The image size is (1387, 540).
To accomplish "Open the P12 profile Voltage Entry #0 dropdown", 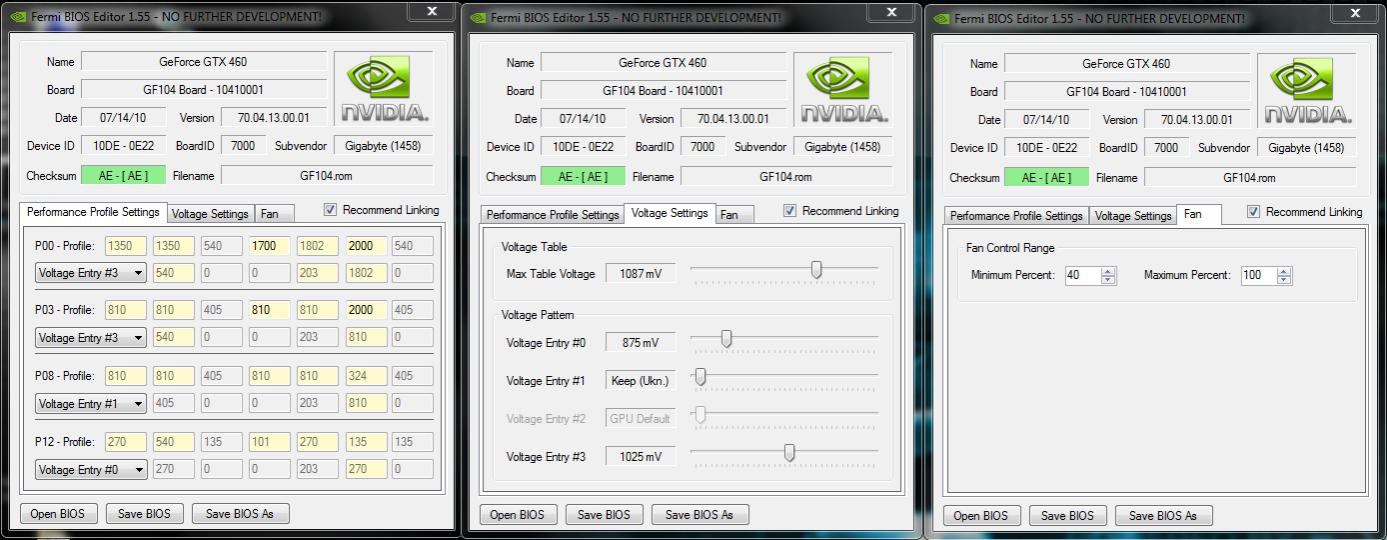I will point(90,470).
